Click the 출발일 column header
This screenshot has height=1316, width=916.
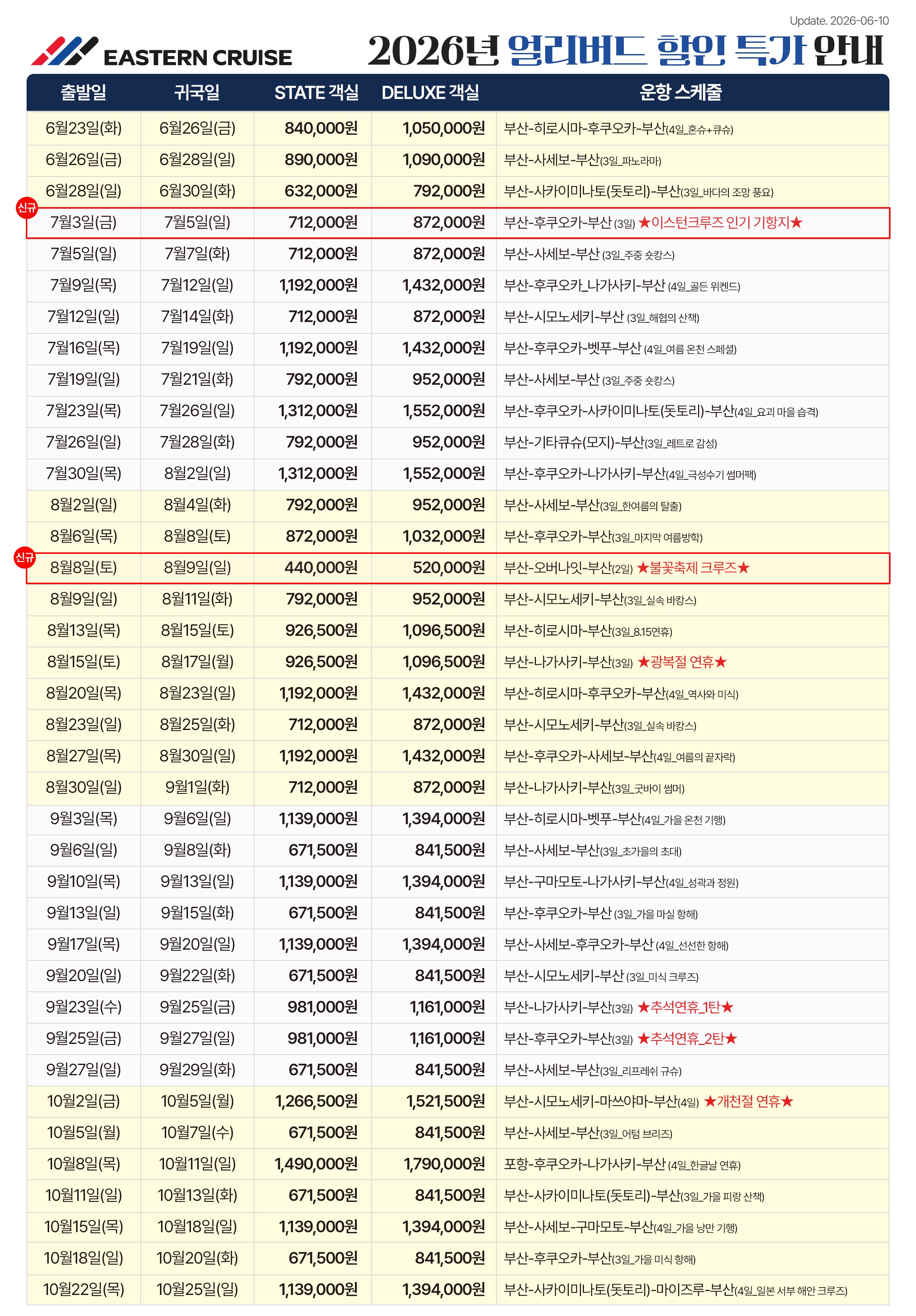pyautogui.click(x=84, y=93)
